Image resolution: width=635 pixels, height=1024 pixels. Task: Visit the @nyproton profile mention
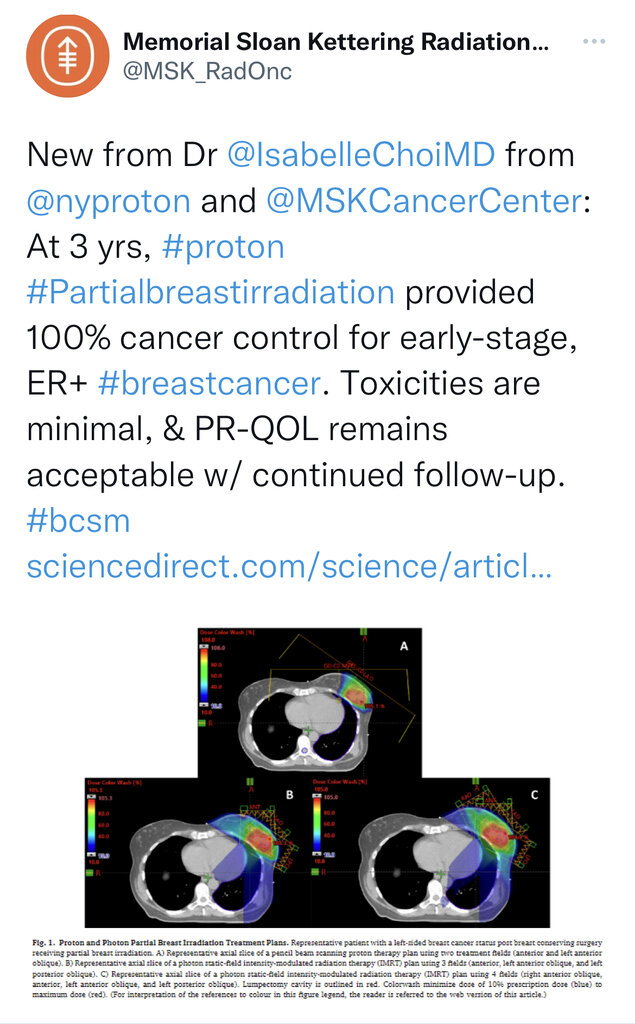click(108, 201)
